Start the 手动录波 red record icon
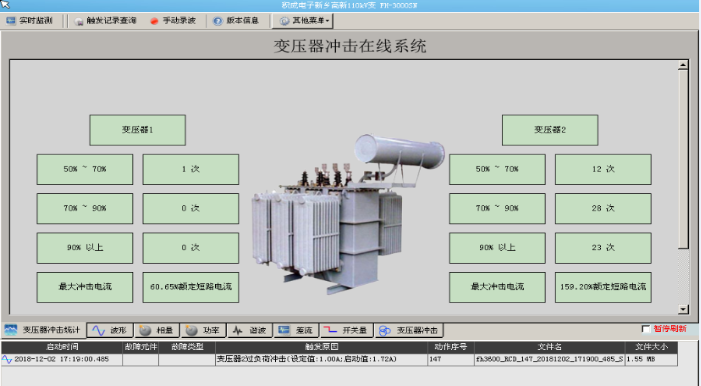The image size is (701, 386). click(x=154, y=21)
